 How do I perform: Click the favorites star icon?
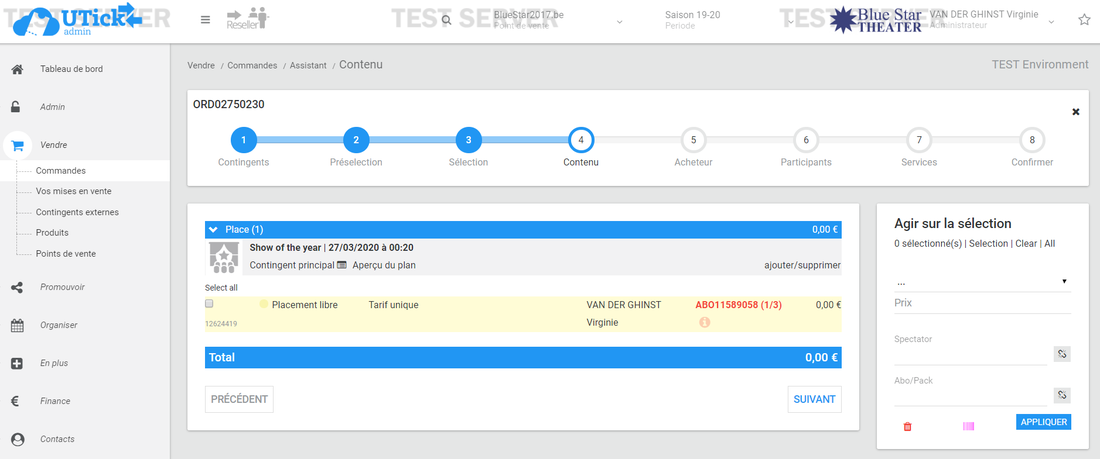pos(1084,20)
